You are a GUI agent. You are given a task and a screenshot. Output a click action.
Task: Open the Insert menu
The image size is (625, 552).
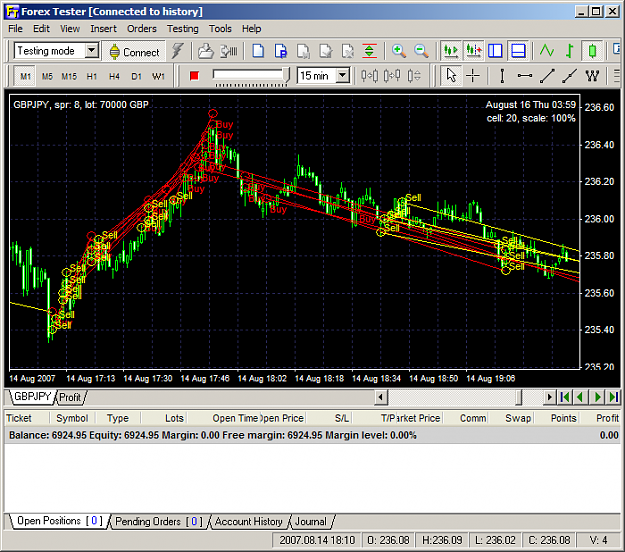tap(103, 29)
